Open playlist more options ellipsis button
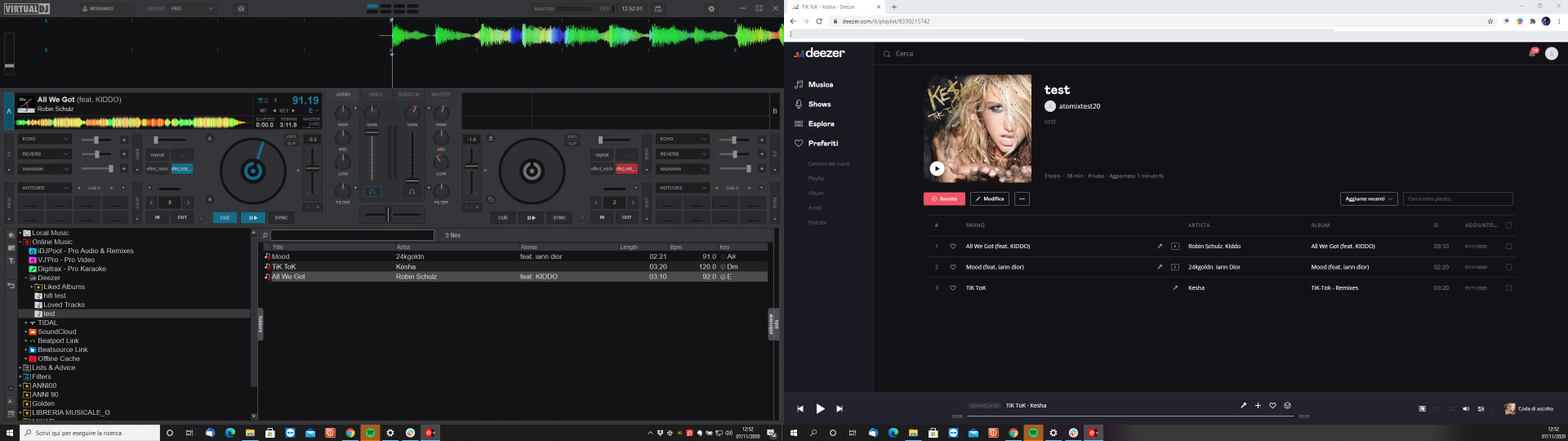The width and height of the screenshot is (1568, 441). (1022, 198)
